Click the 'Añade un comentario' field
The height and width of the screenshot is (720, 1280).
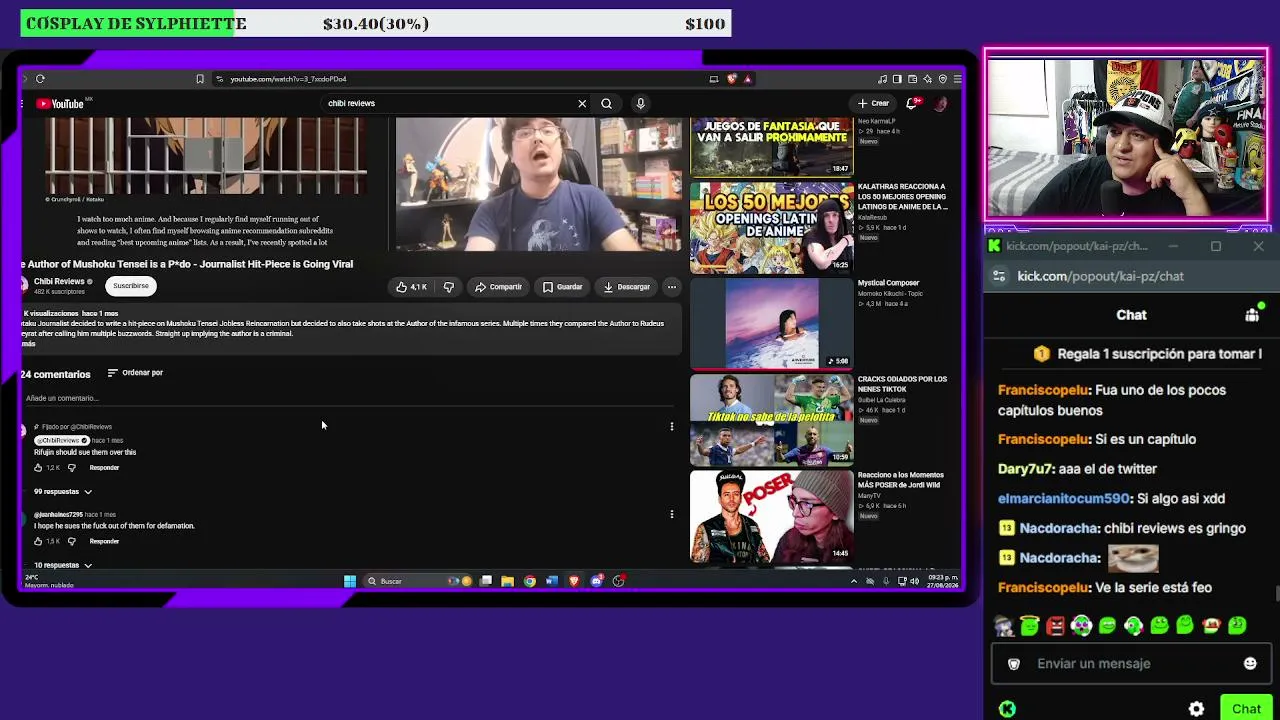click(x=350, y=398)
